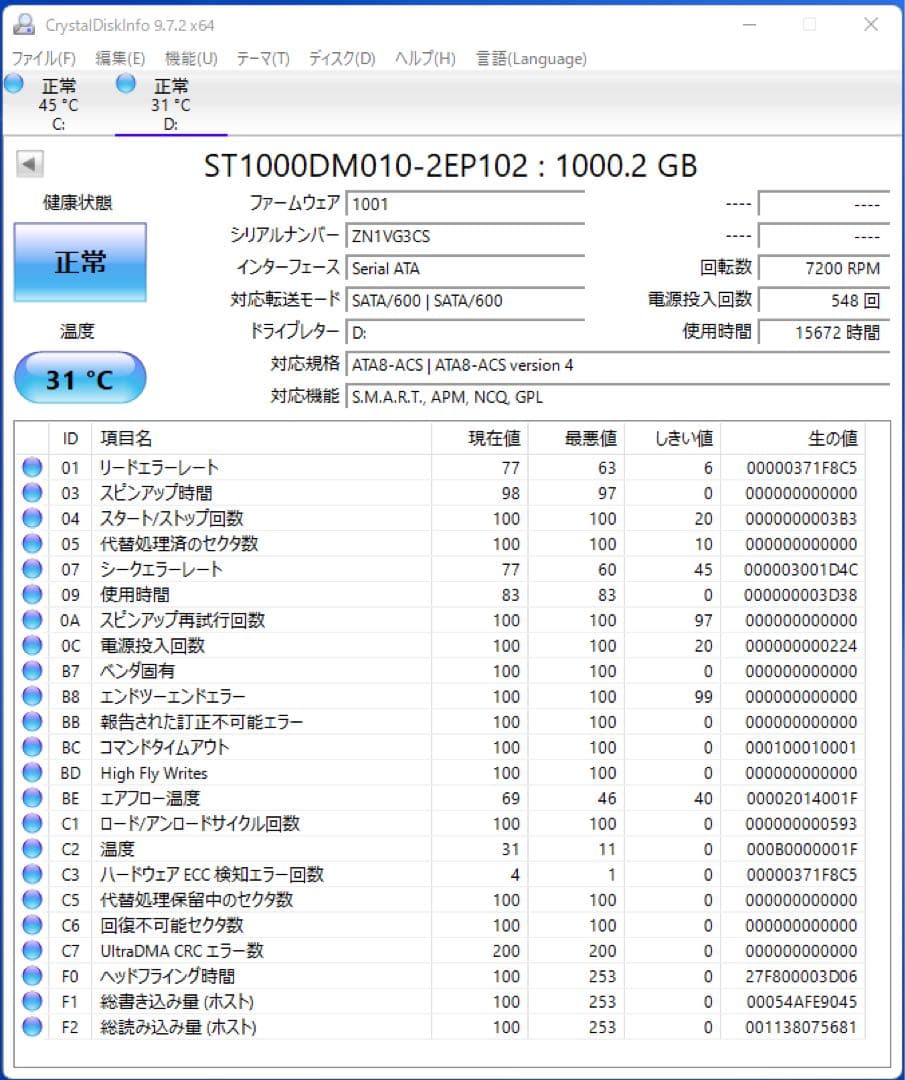Click the status dot for 総書き込み量 (ホスト)
905x1080 pixels.
click(31, 1001)
